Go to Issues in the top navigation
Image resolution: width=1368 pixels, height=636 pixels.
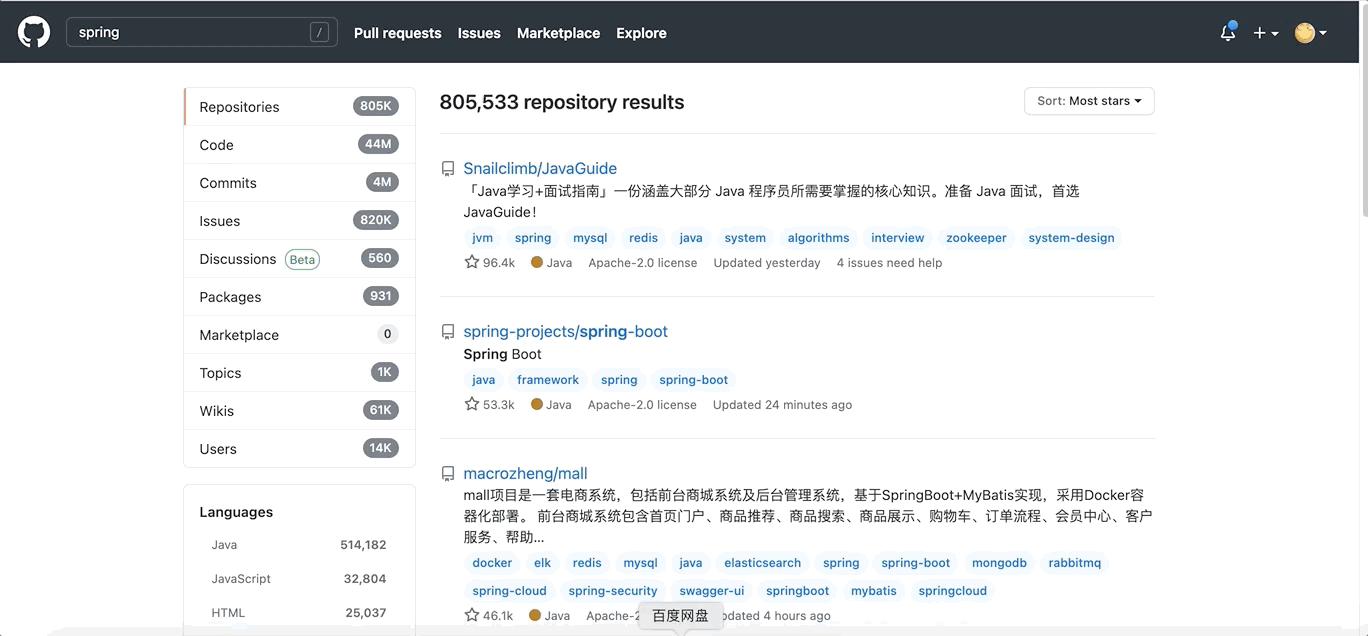coord(479,33)
